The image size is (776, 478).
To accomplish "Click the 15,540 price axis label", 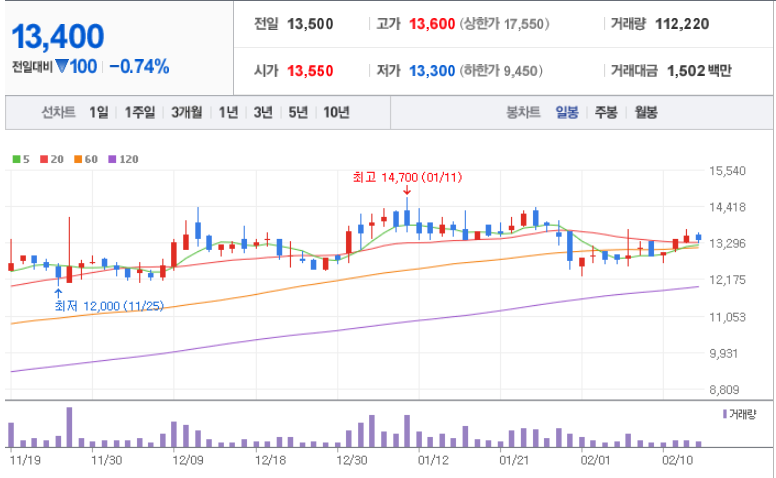I will pos(727,171).
